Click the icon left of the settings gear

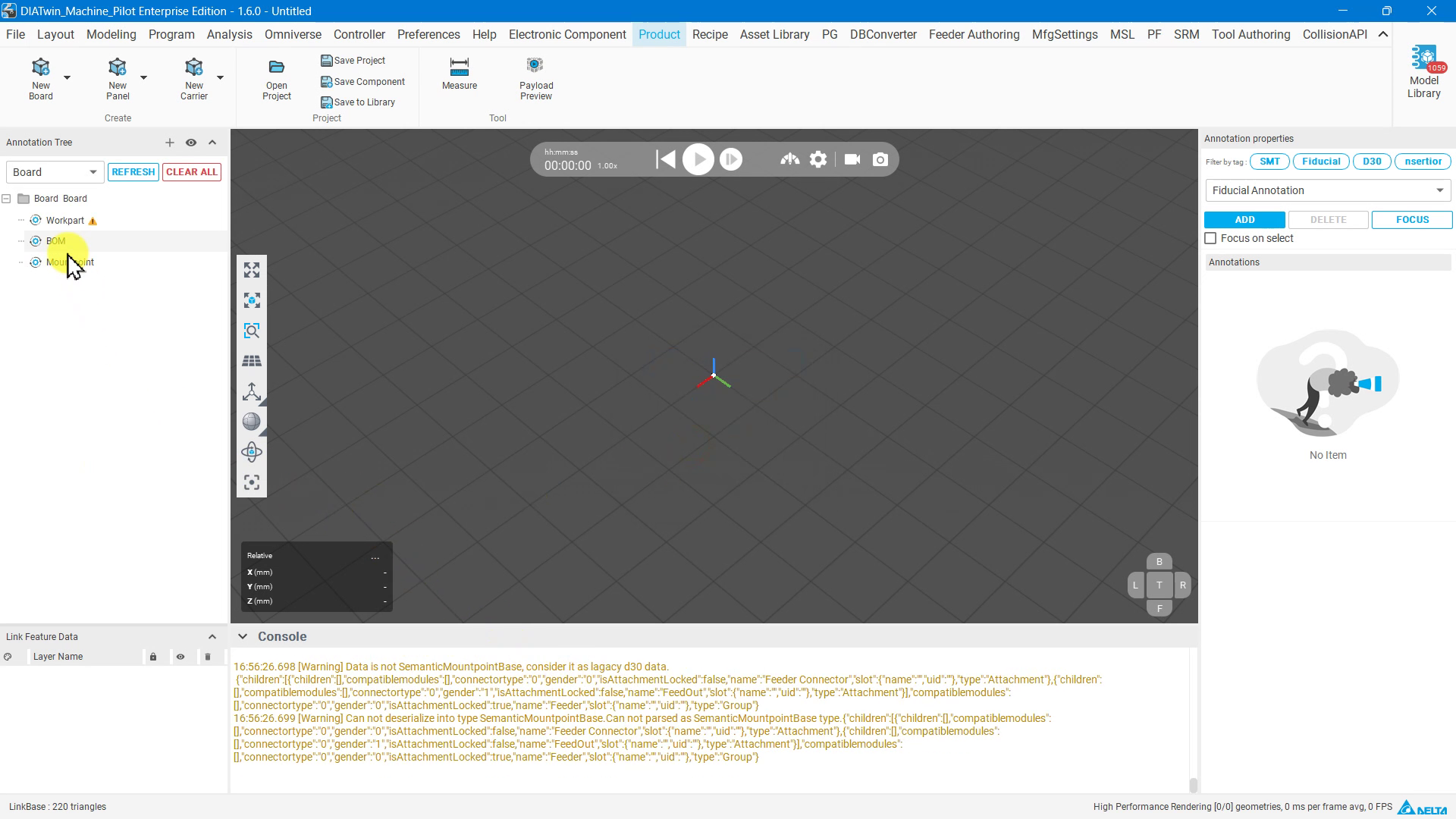(789, 159)
